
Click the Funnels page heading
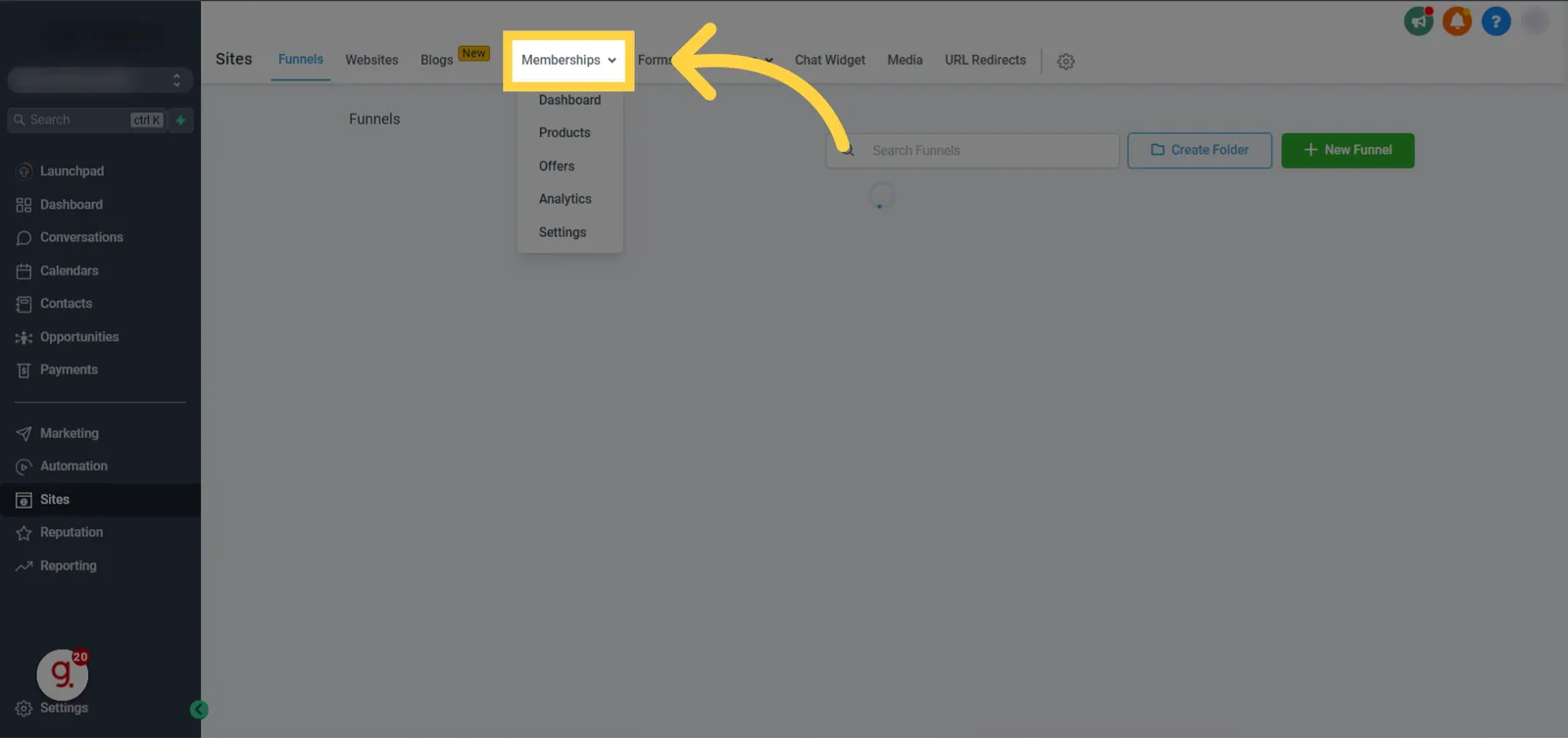pyautogui.click(x=374, y=119)
